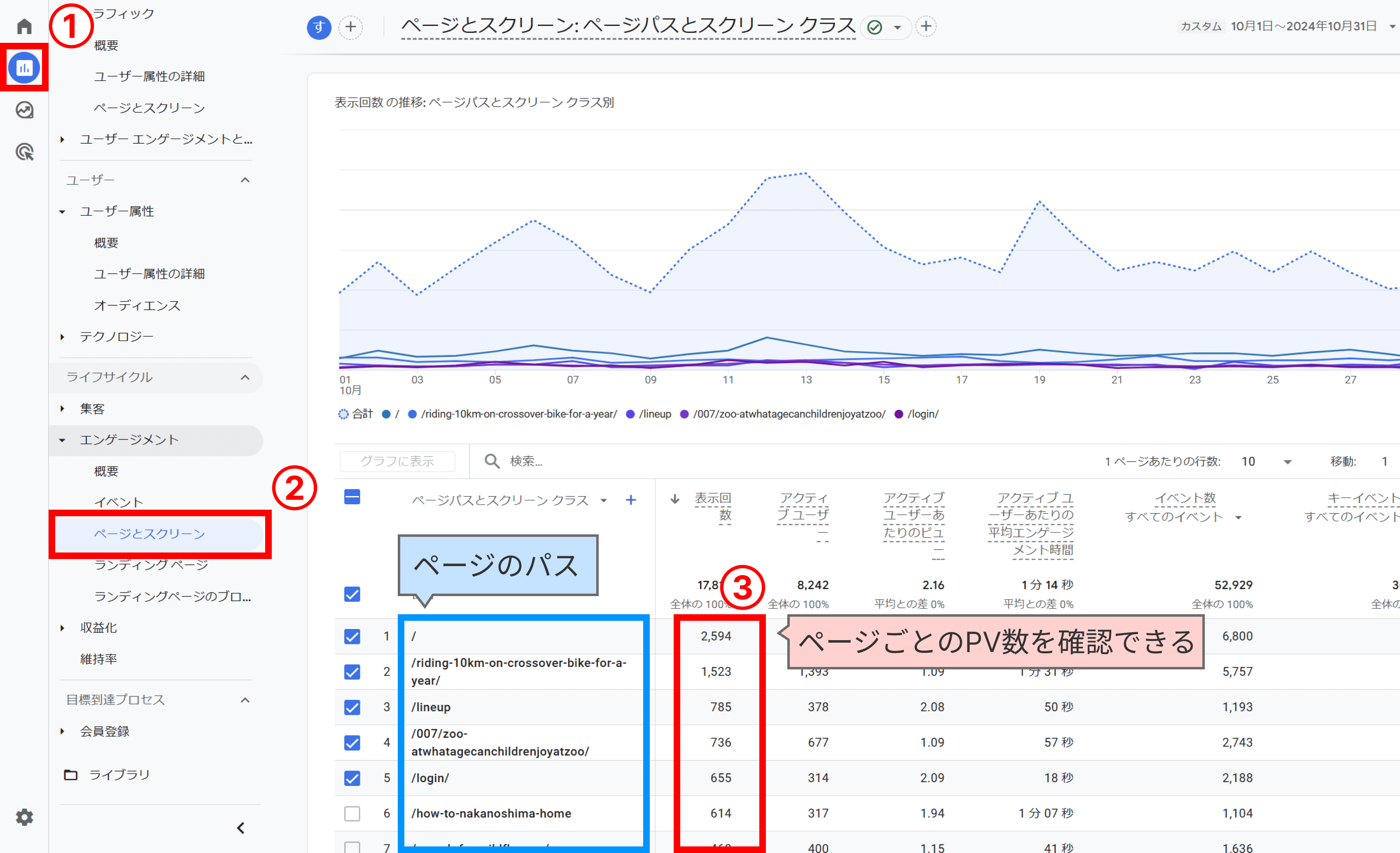
Task: Collapse the ユーザー属性 tree item
Action: [63, 211]
